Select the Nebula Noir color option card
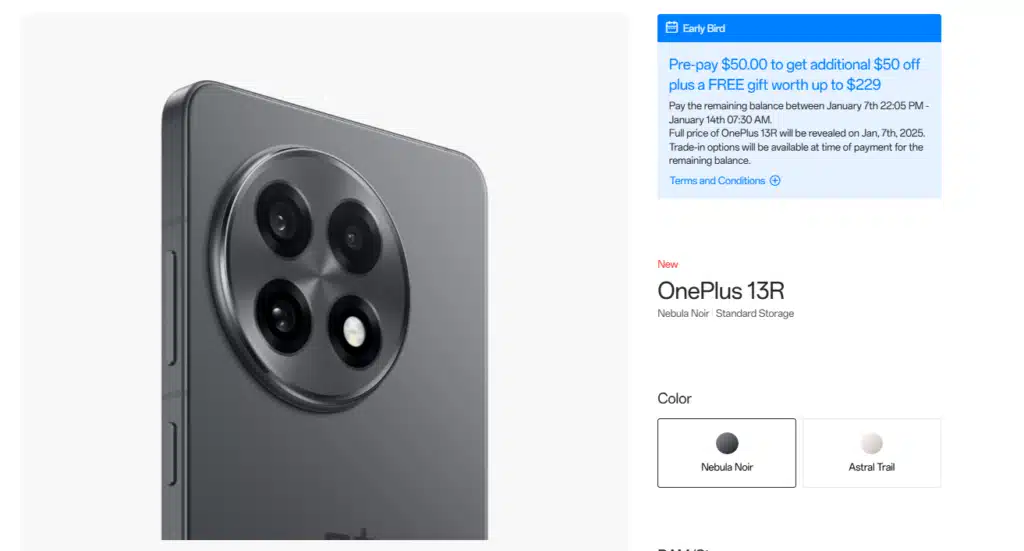 (726, 452)
